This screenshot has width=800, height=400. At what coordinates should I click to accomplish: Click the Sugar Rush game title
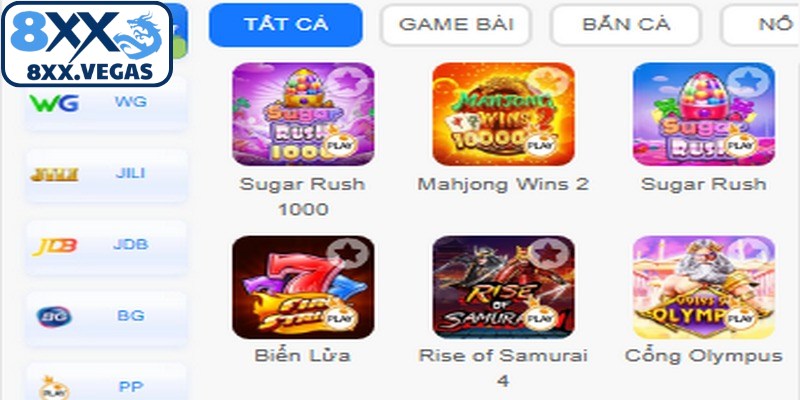pos(704,184)
